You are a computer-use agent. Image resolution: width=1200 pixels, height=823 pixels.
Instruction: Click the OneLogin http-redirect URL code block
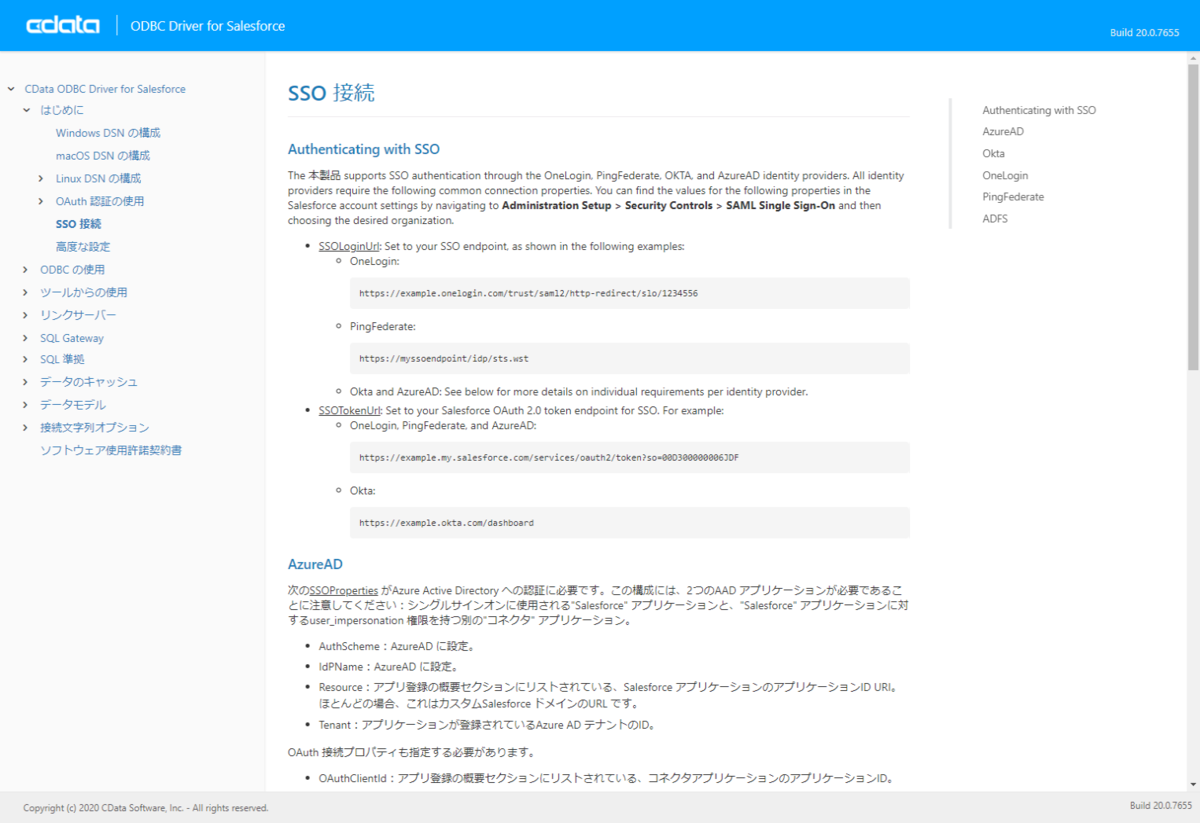(630, 293)
